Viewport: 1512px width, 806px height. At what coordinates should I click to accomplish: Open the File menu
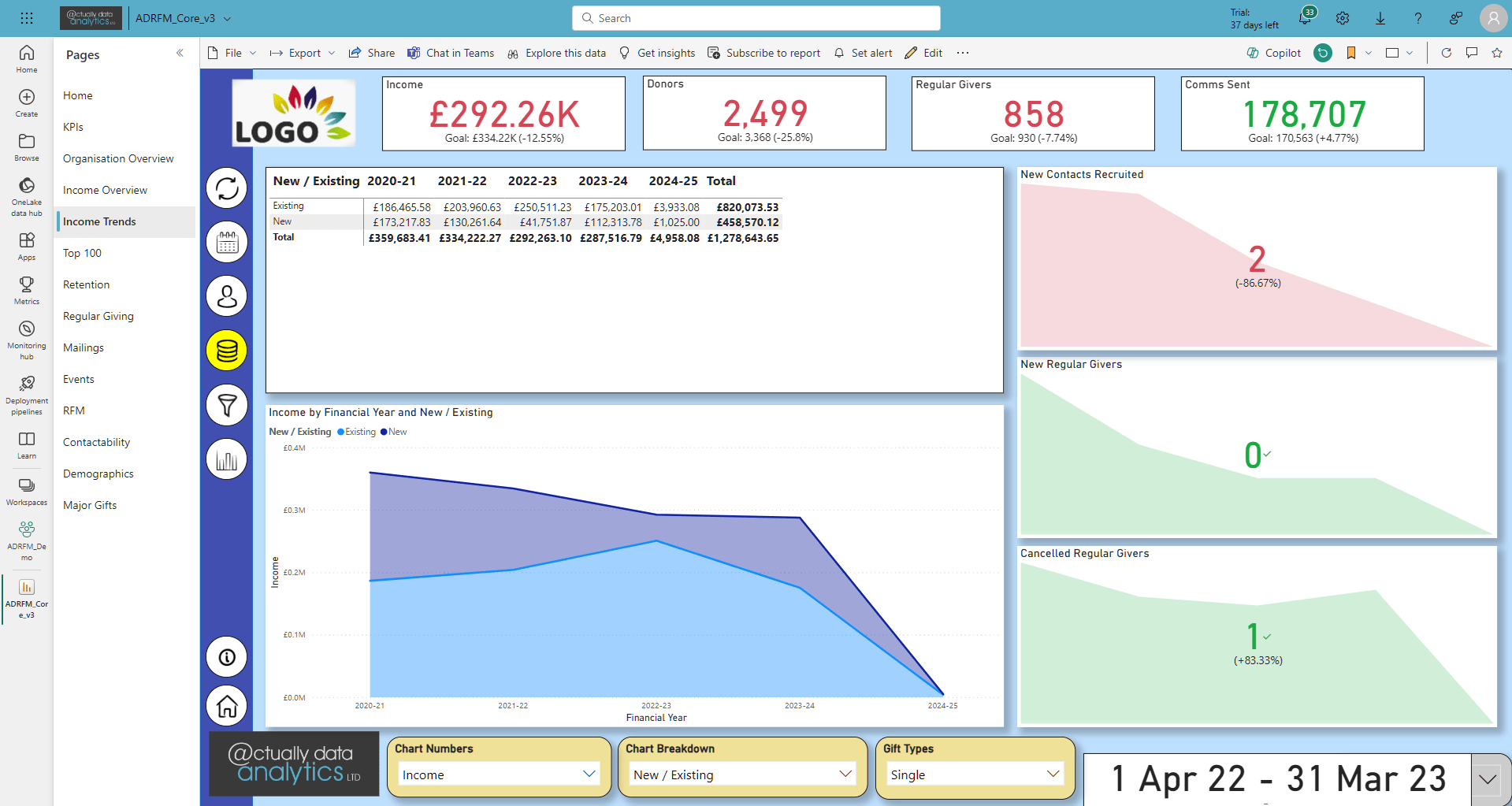point(232,53)
